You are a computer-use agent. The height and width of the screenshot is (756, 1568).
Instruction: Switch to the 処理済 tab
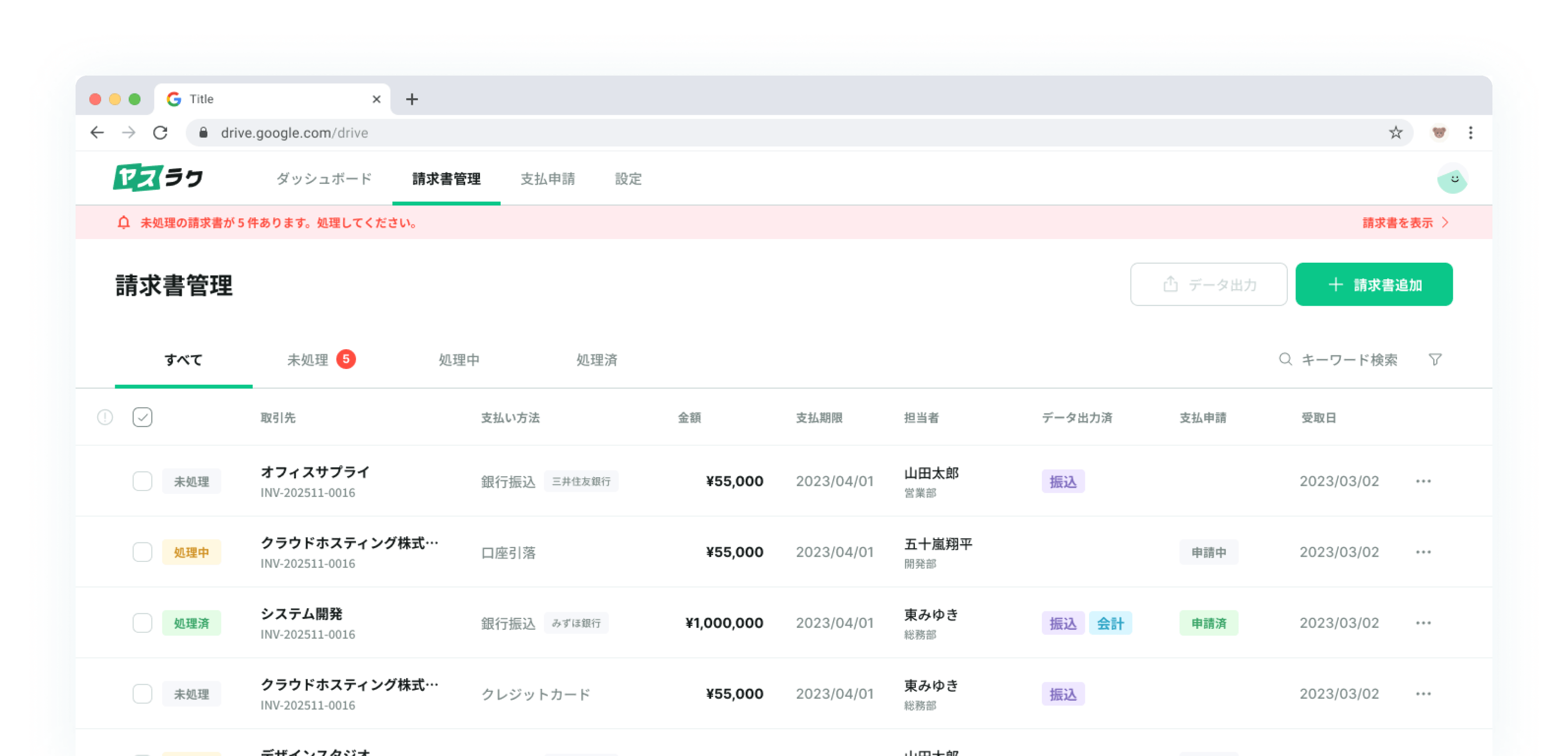pyautogui.click(x=597, y=360)
